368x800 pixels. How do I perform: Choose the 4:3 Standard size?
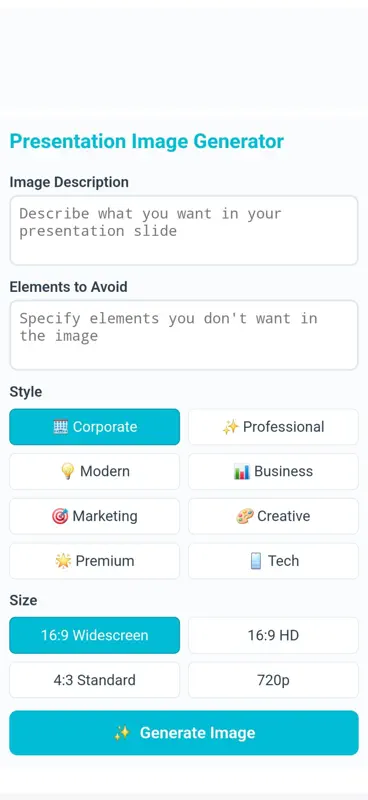coord(94,680)
